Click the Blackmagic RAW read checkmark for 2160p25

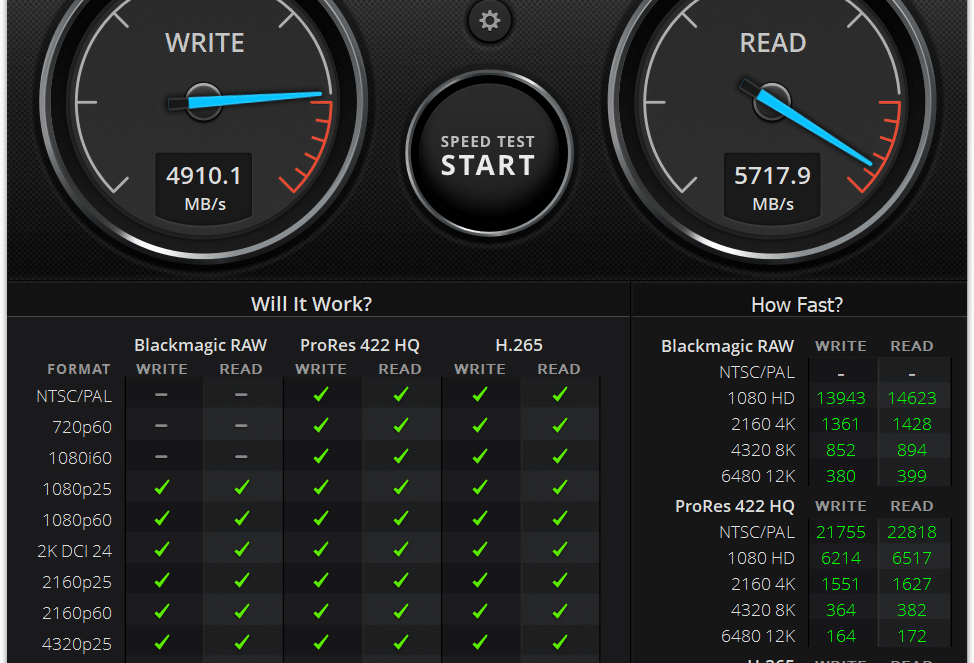[x=242, y=580]
